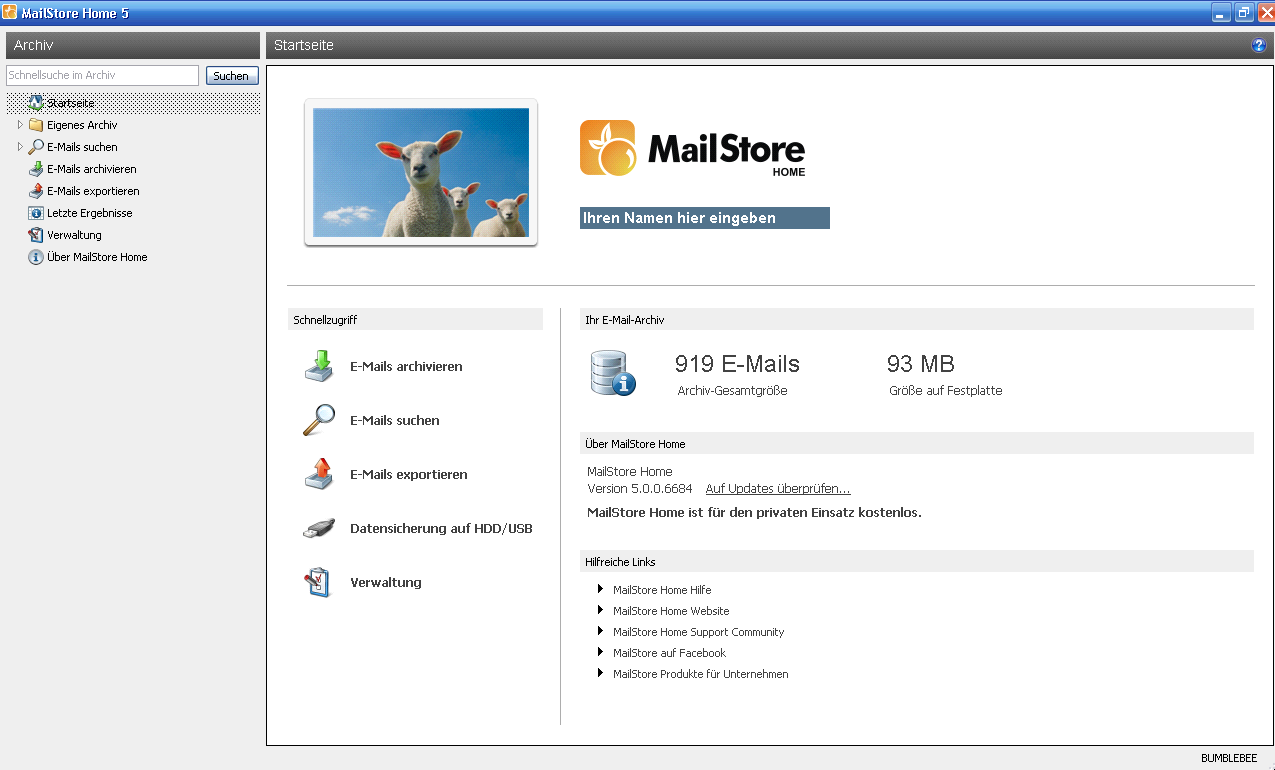1275x770 pixels.
Task: Expand the MailStore Home Hilfe link arrow
Action: tap(601, 589)
